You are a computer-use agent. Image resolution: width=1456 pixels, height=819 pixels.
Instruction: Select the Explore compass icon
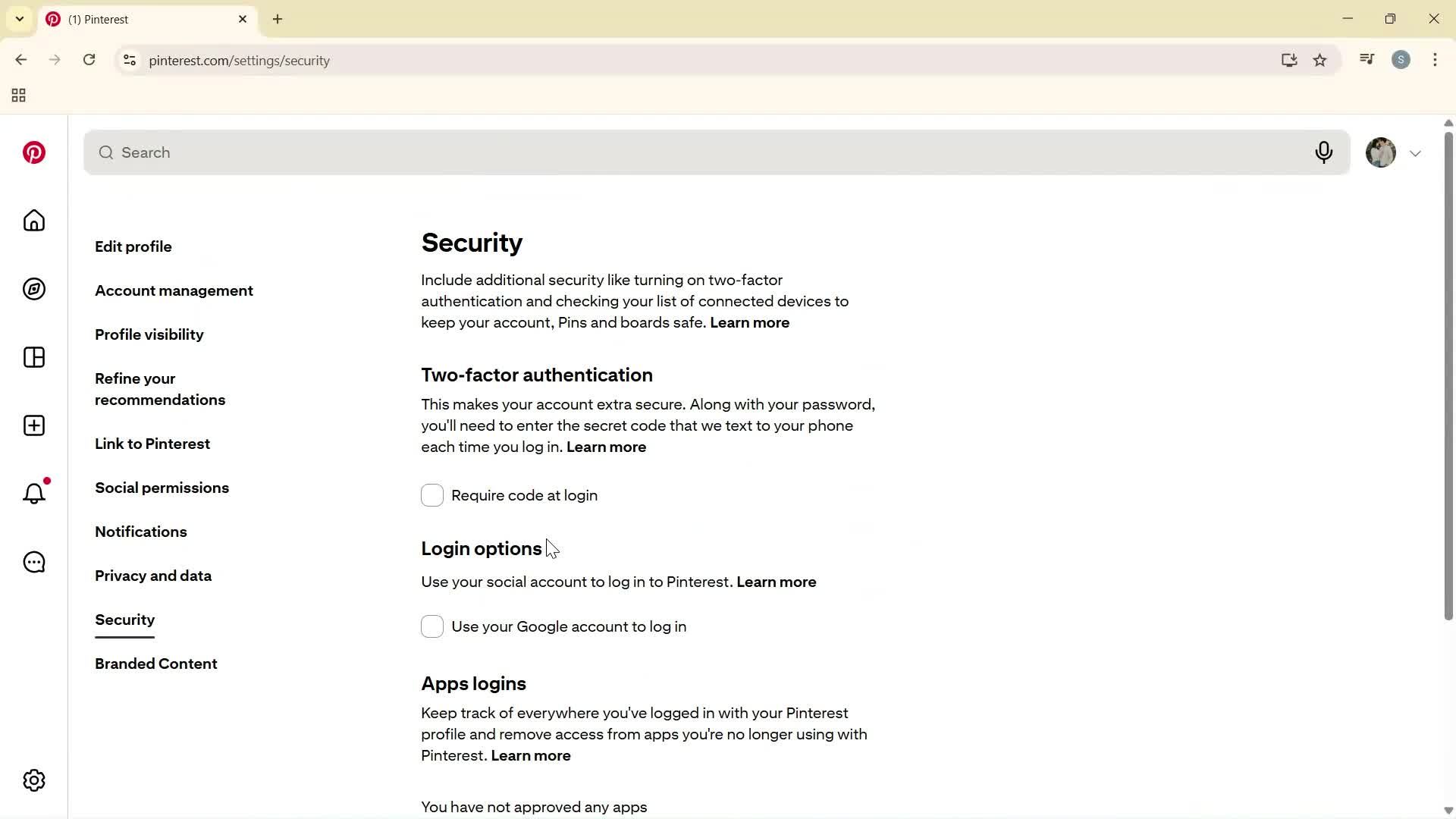[x=33, y=289]
